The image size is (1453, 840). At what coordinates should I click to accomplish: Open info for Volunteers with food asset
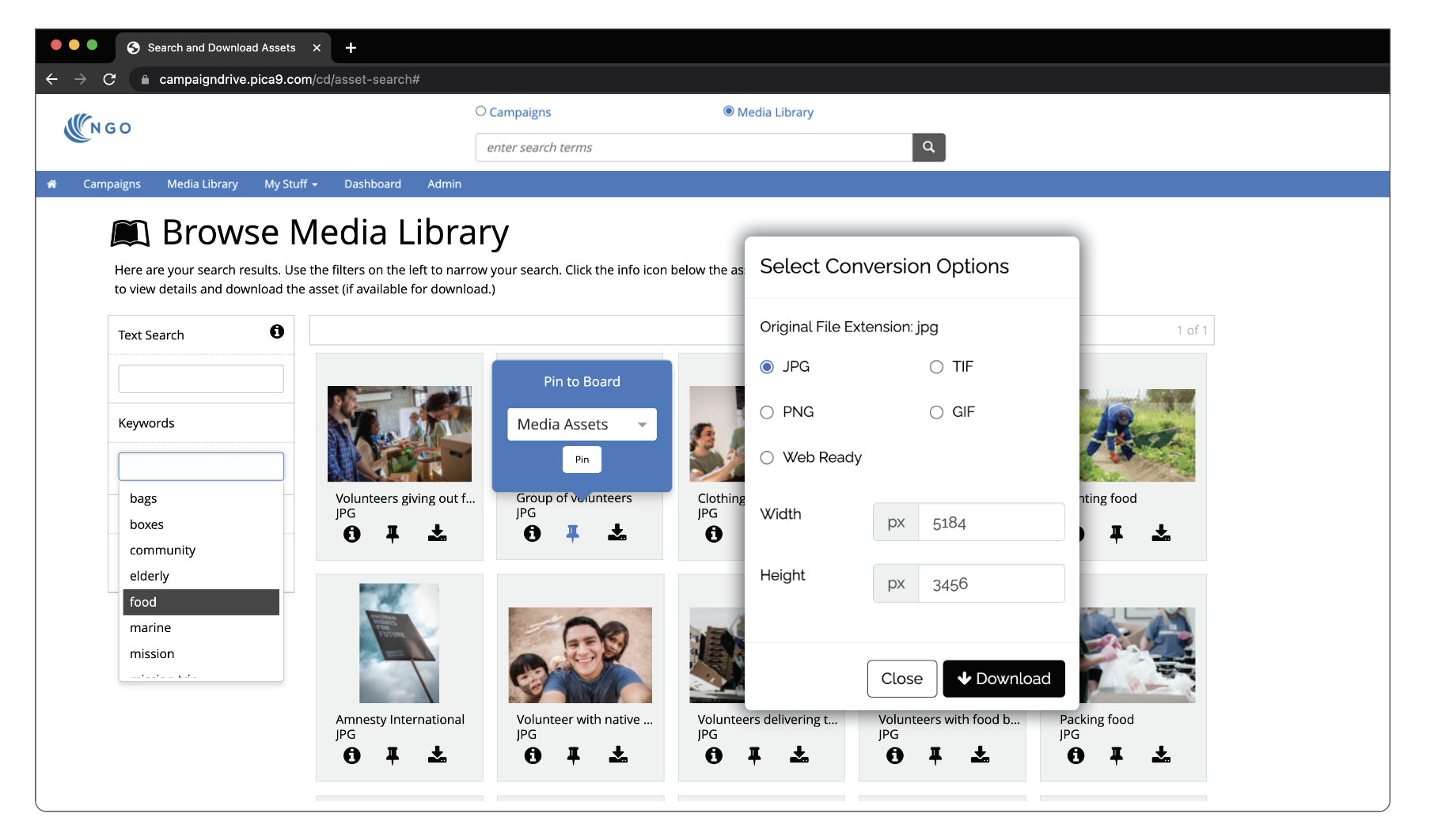click(x=895, y=755)
